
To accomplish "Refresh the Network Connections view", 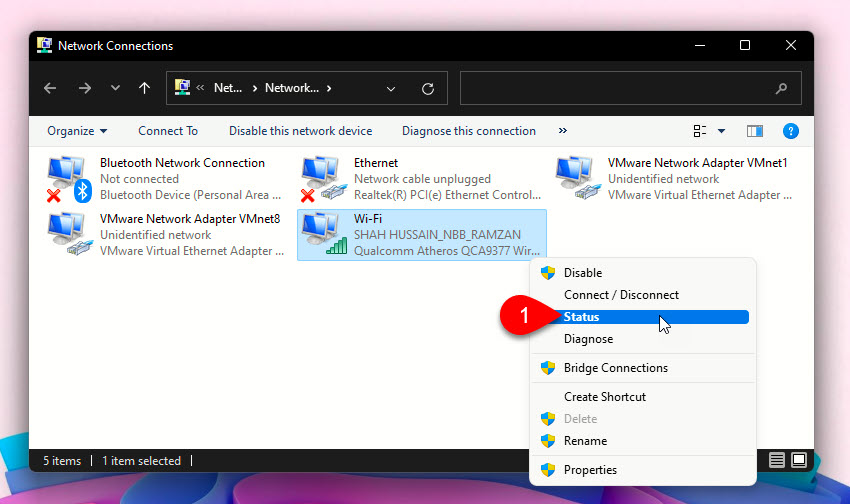I will click(428, 88).
